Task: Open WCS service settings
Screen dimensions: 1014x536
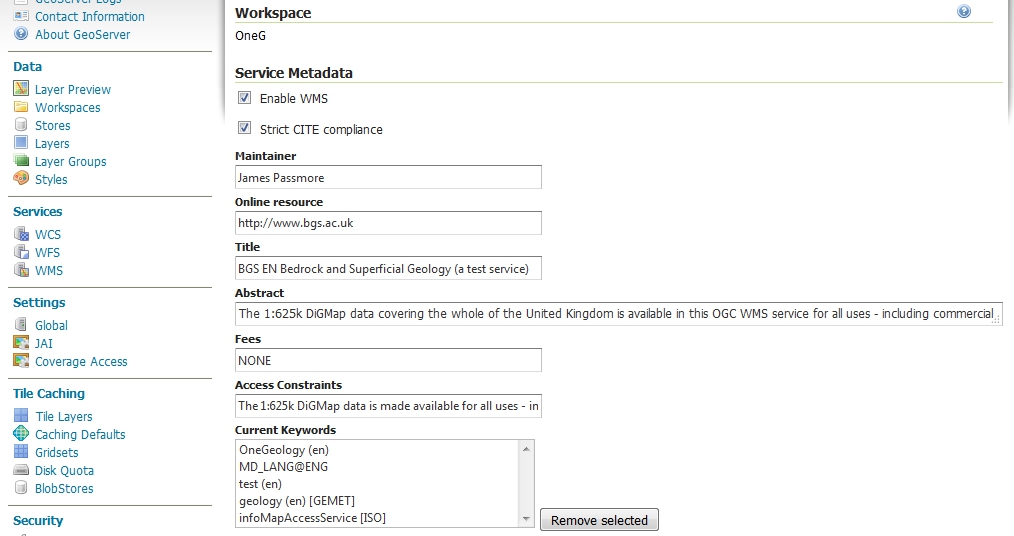Action: coord(48,235)
